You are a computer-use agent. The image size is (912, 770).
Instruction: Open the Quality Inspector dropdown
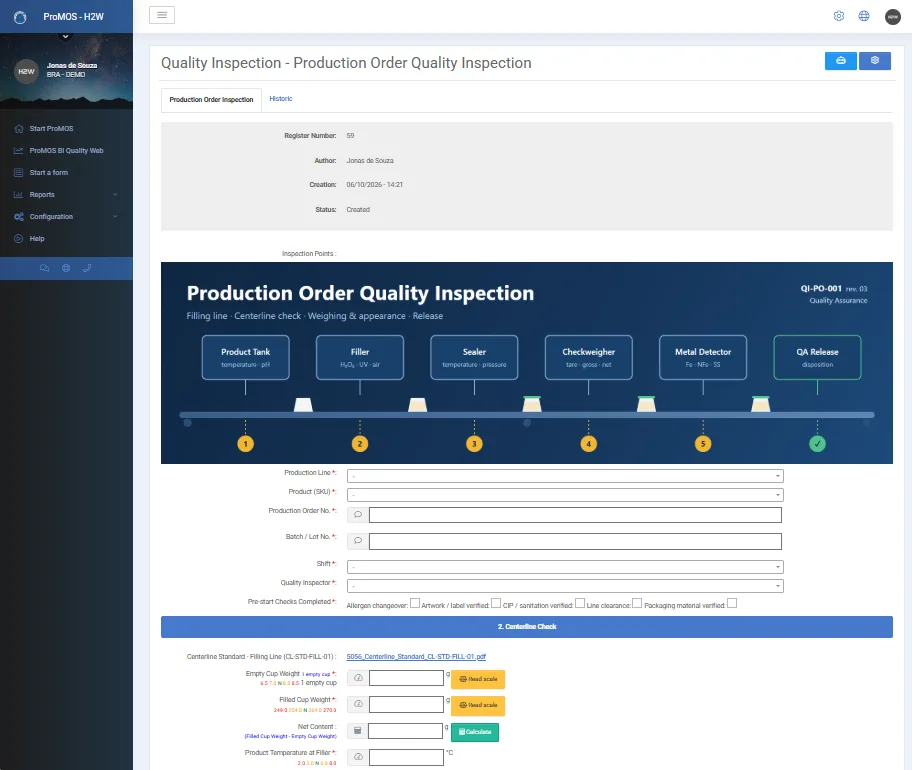coord(565,586)
